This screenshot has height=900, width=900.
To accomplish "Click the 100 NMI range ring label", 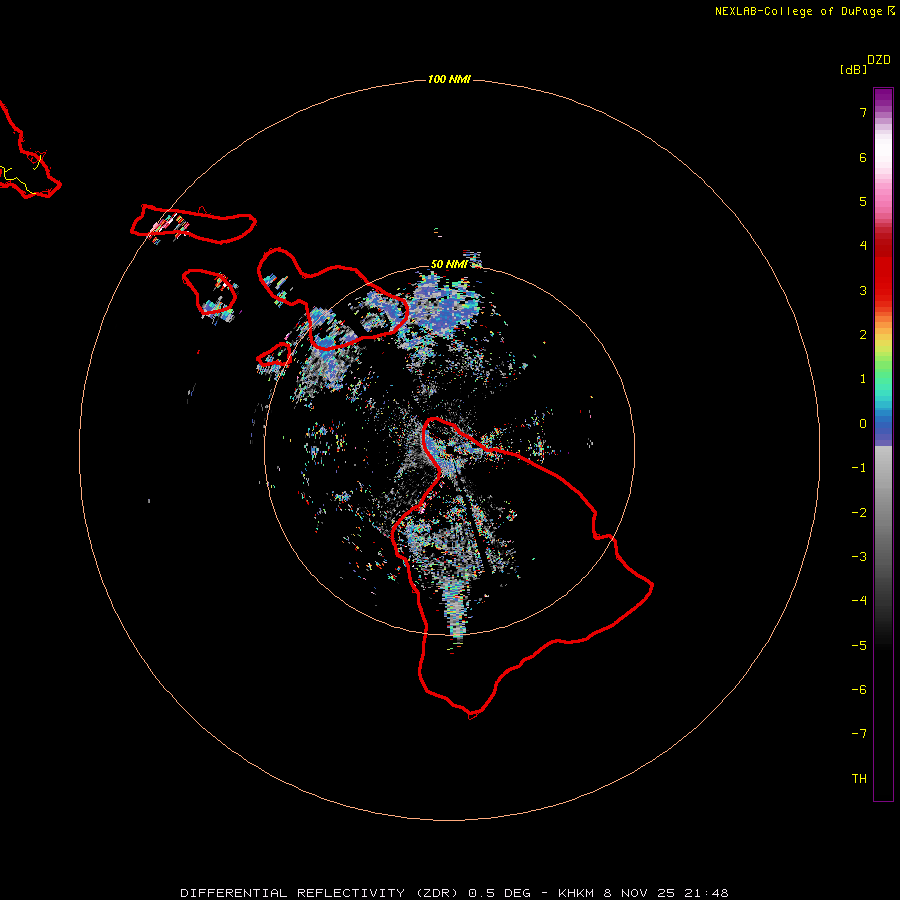I will coord(449,79).
